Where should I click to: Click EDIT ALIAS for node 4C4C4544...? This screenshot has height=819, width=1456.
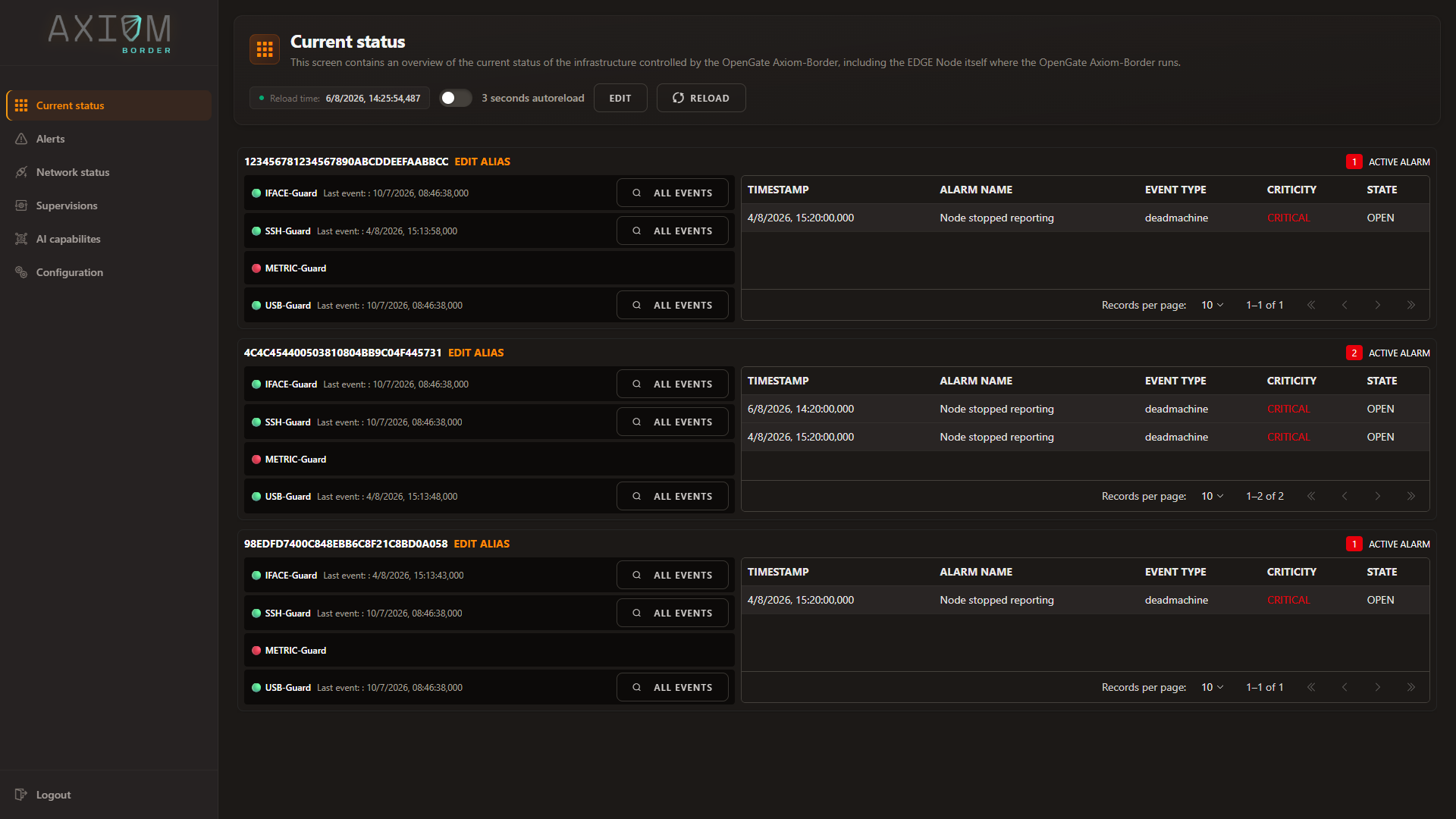click(475, 353)
